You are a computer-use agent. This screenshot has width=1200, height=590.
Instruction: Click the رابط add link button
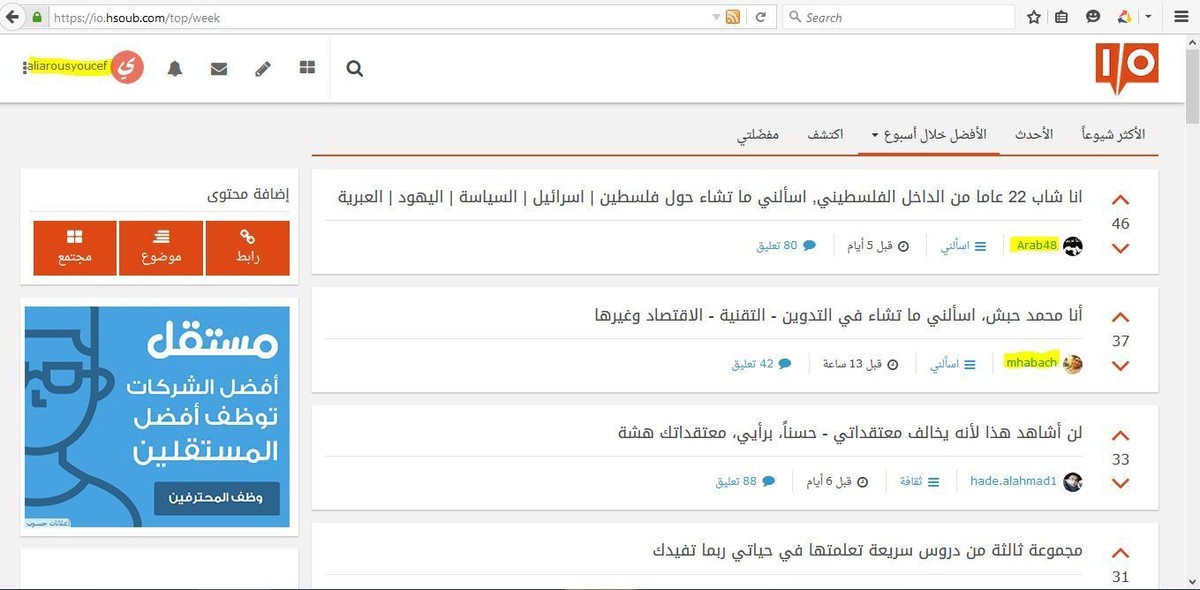(247, 248)
